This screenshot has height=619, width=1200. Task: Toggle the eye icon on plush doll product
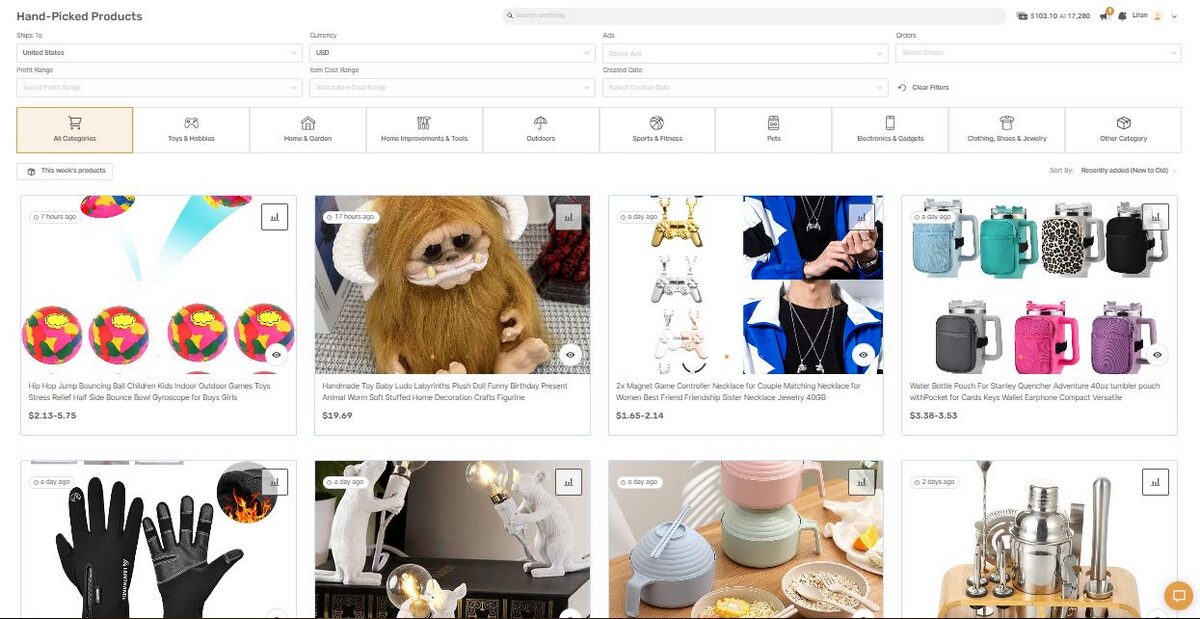point(570,355)
